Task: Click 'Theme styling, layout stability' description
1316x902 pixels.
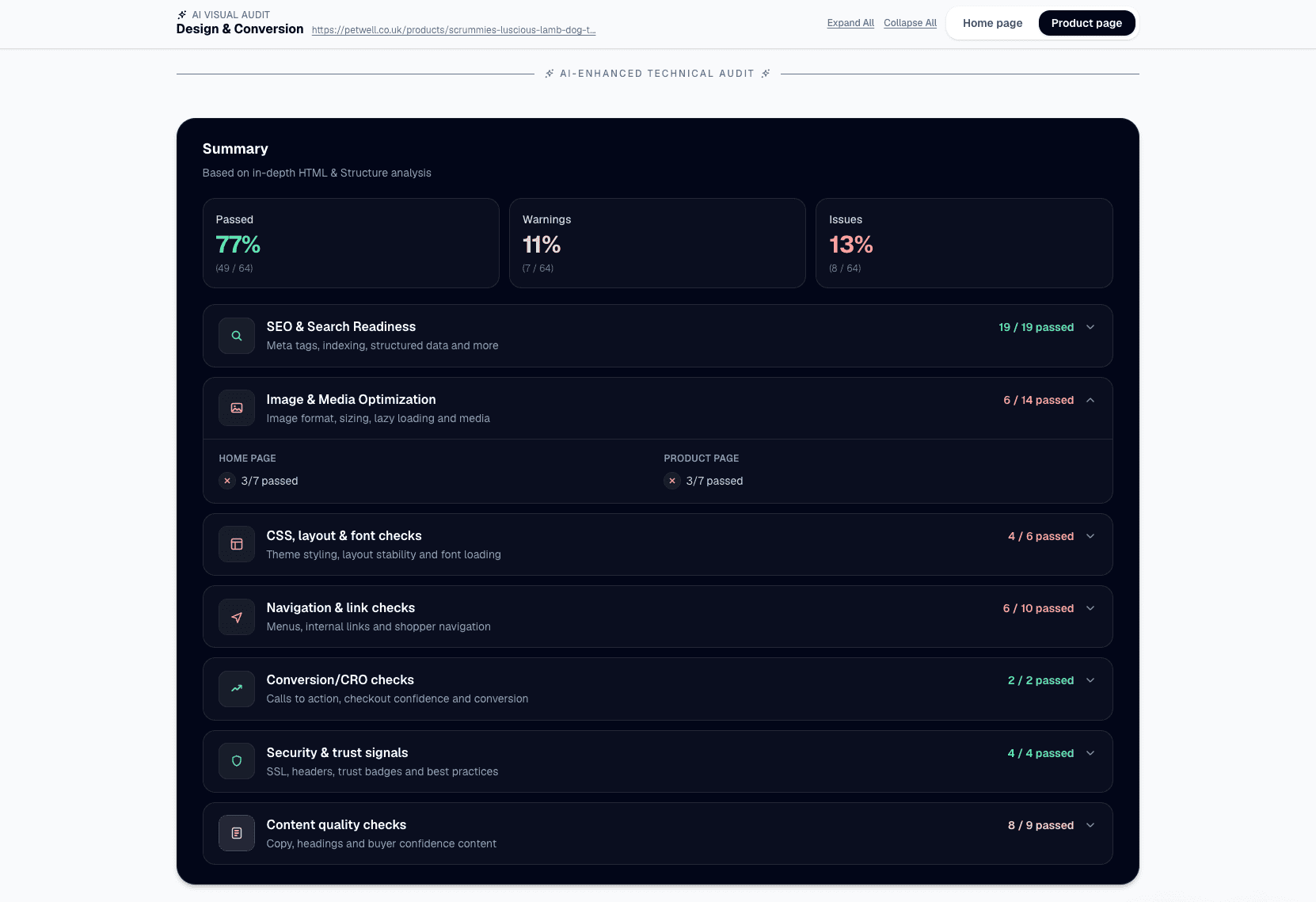Action: click(383, 554)
